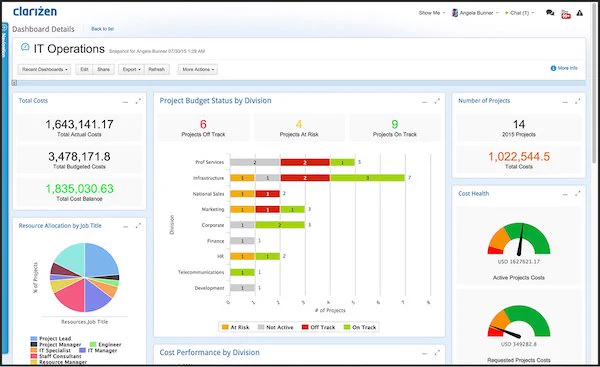The width and height of the screenshot is (600, 367).
Task: Click the Active Projects Costs gauge
Action: [x=518, y=239]
